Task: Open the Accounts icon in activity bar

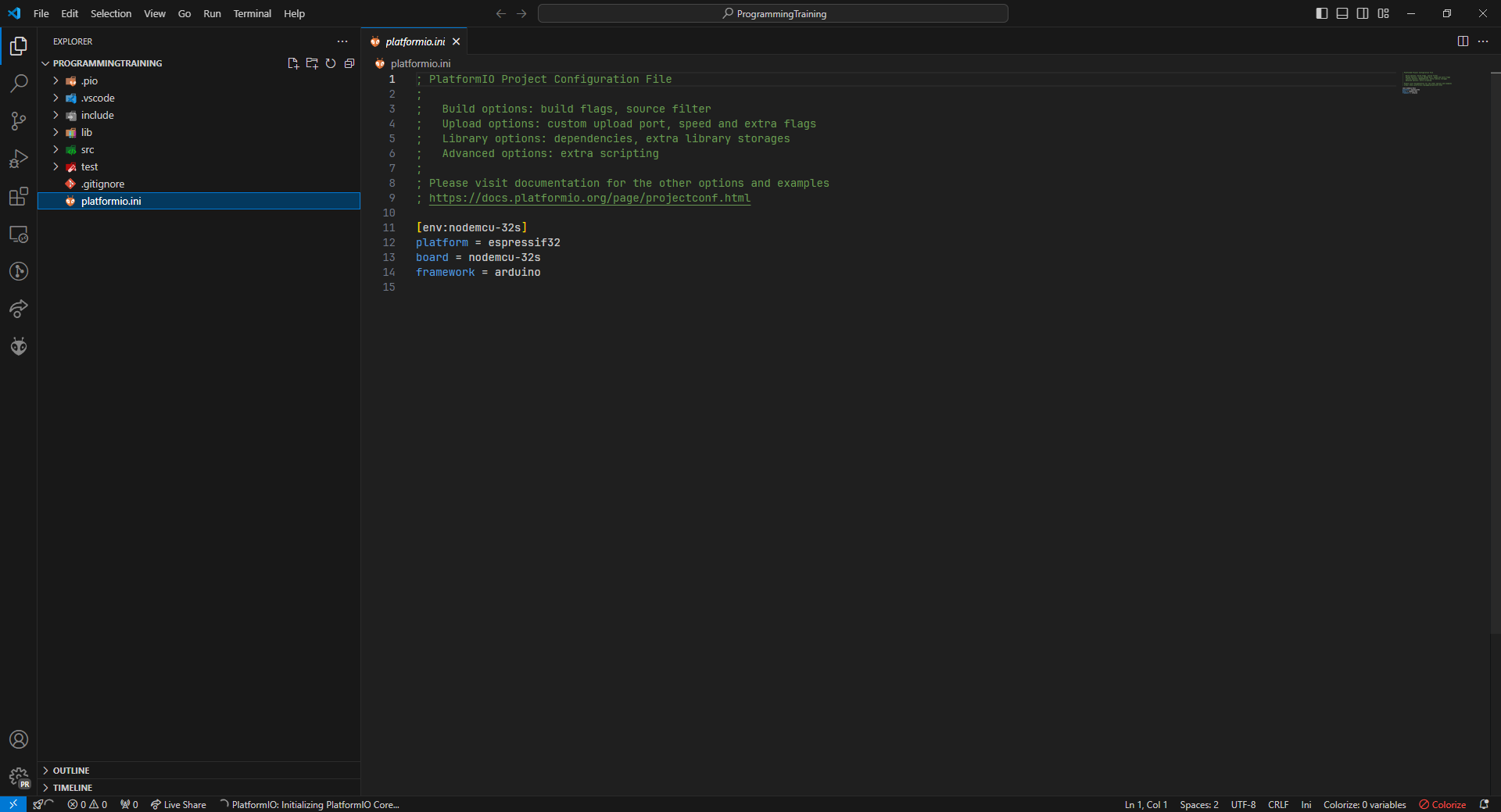Action: (19, 739)
